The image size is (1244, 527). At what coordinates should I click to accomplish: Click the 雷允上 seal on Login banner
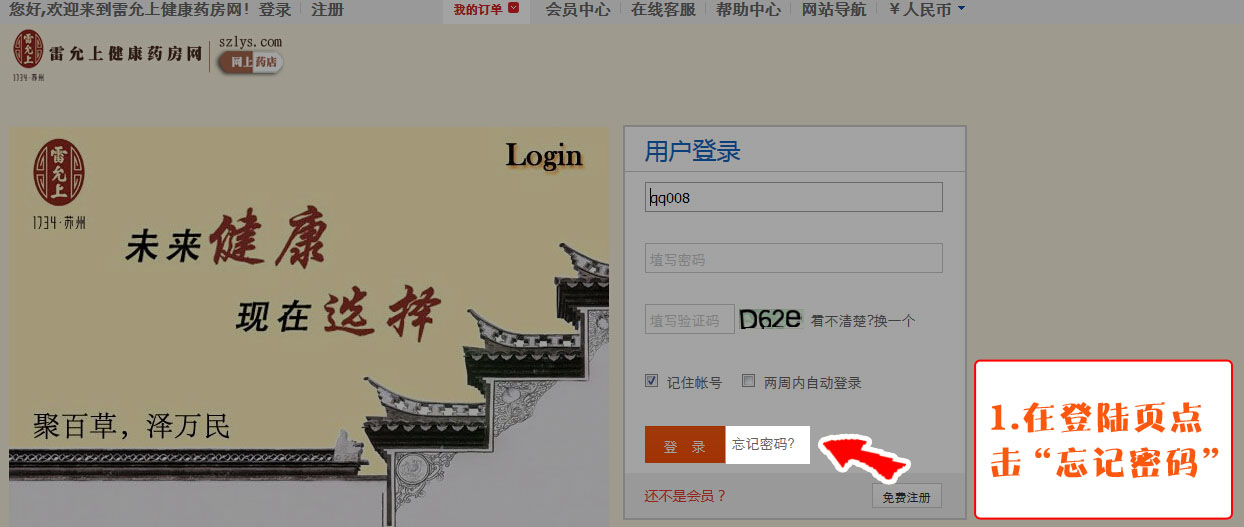click(59, 172)
